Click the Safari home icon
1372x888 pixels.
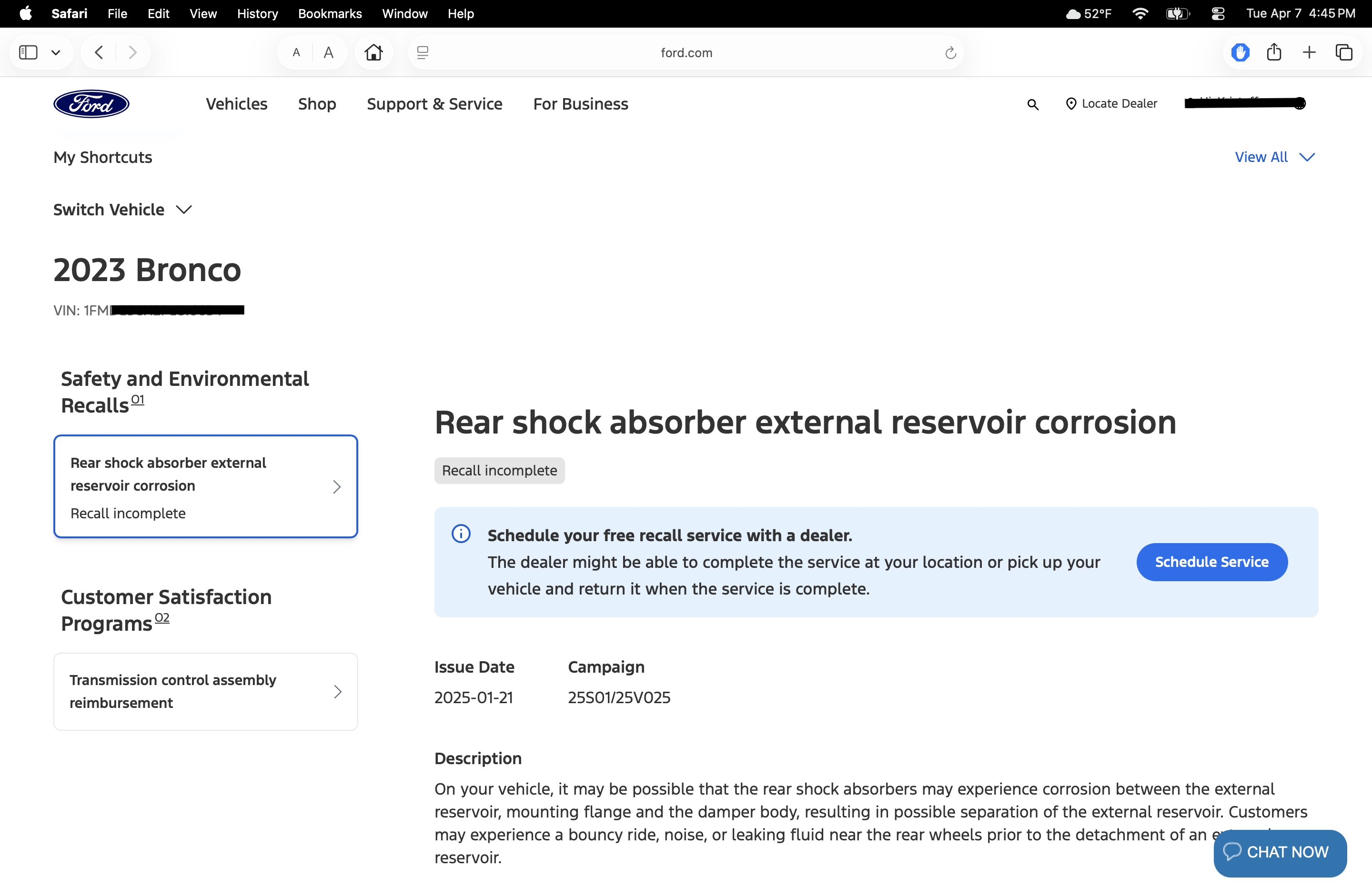[x=373, y=52]
